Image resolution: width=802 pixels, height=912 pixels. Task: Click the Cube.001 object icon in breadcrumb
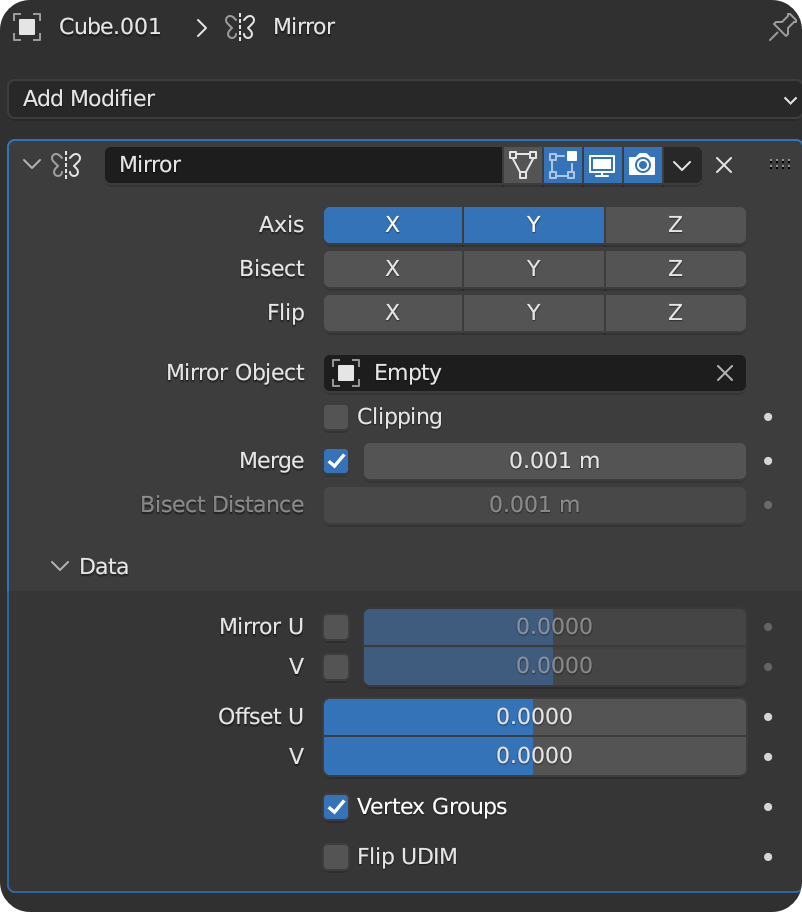pyautogui.click(x=27, y=27)
